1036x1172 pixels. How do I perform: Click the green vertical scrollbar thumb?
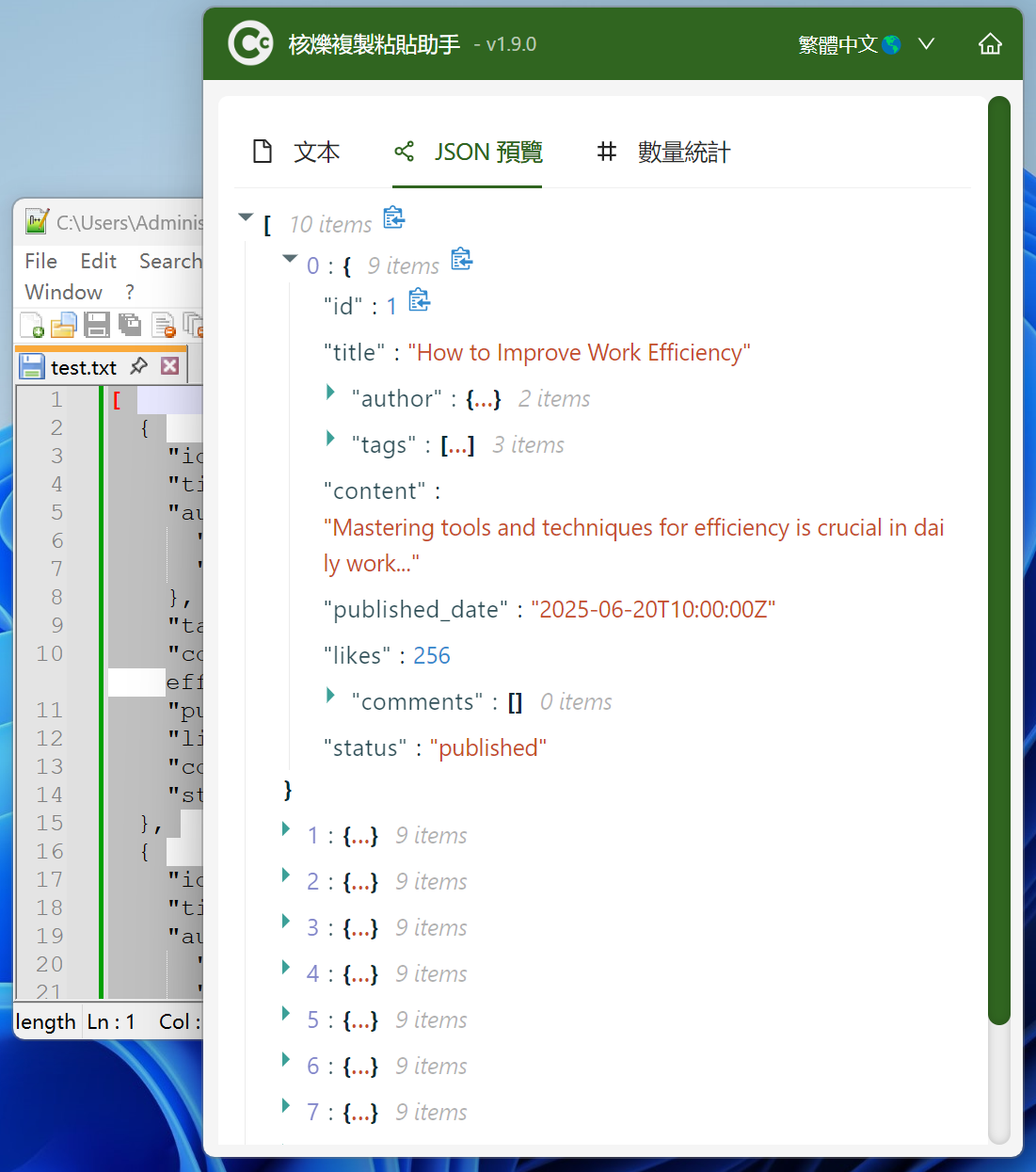998,559
